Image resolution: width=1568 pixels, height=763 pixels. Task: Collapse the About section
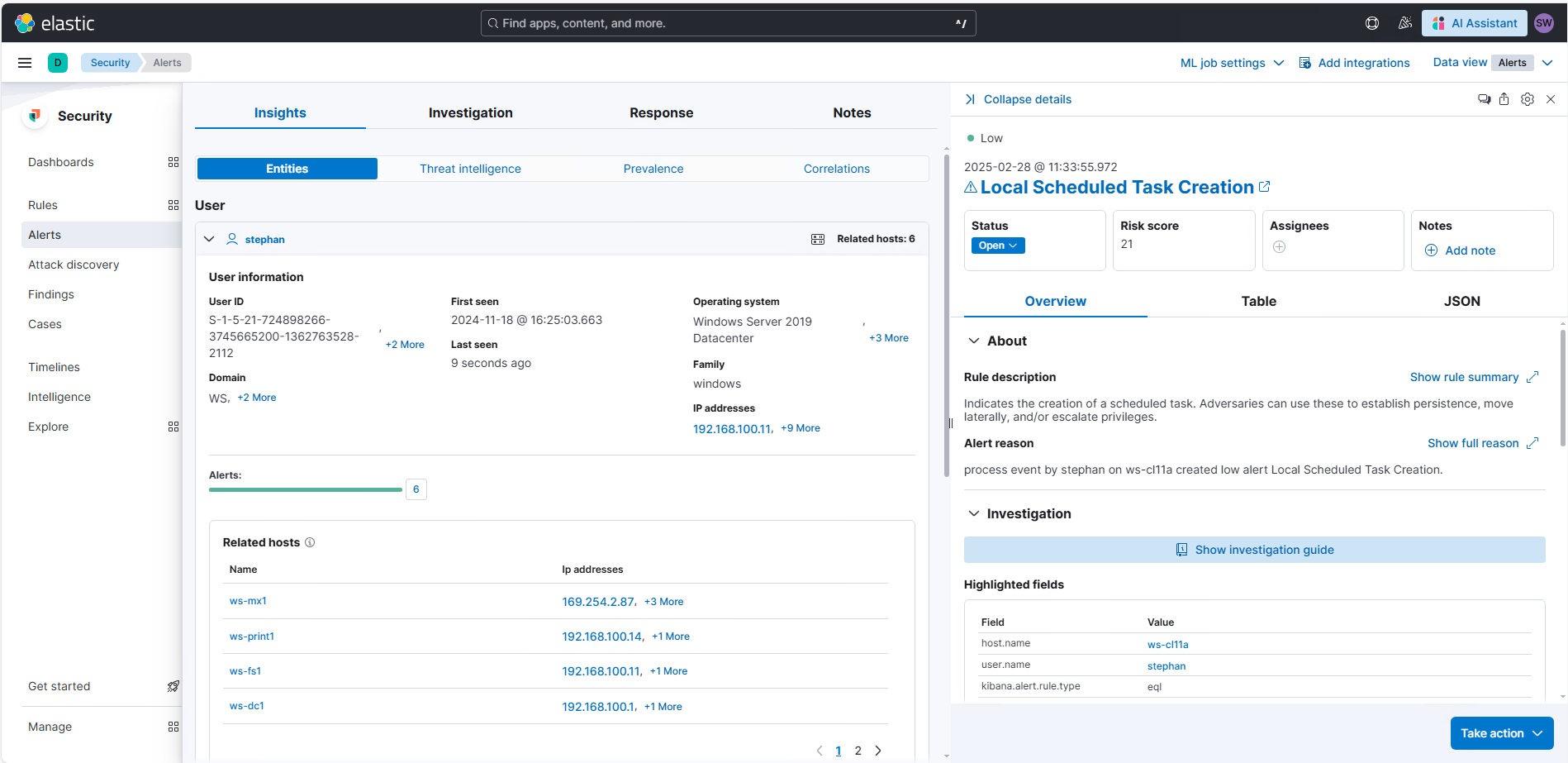974,341
